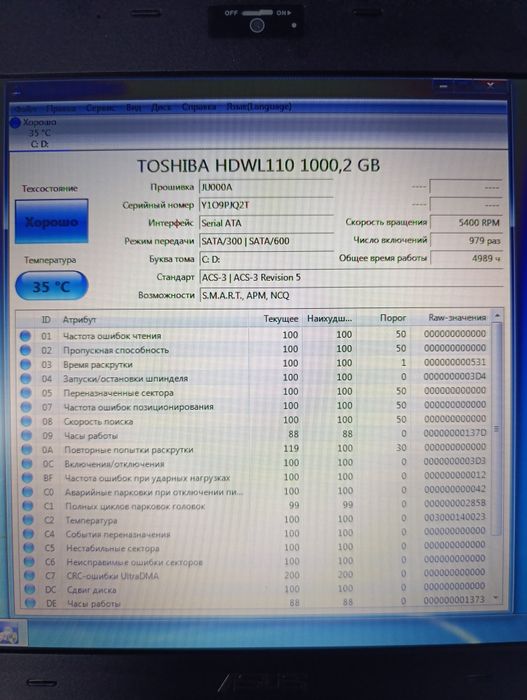
Task: Click the Raw-значения column header
Action: point(457,317)
